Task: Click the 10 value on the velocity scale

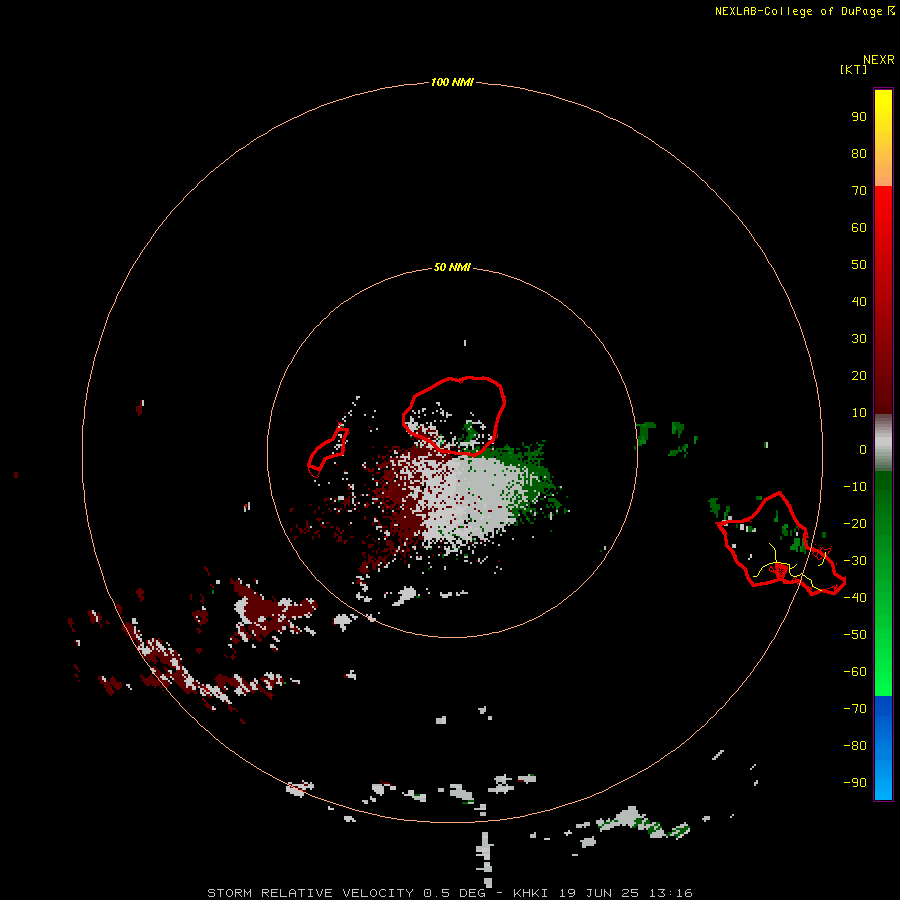Action: pyautogui.click(x=859, y=413)
